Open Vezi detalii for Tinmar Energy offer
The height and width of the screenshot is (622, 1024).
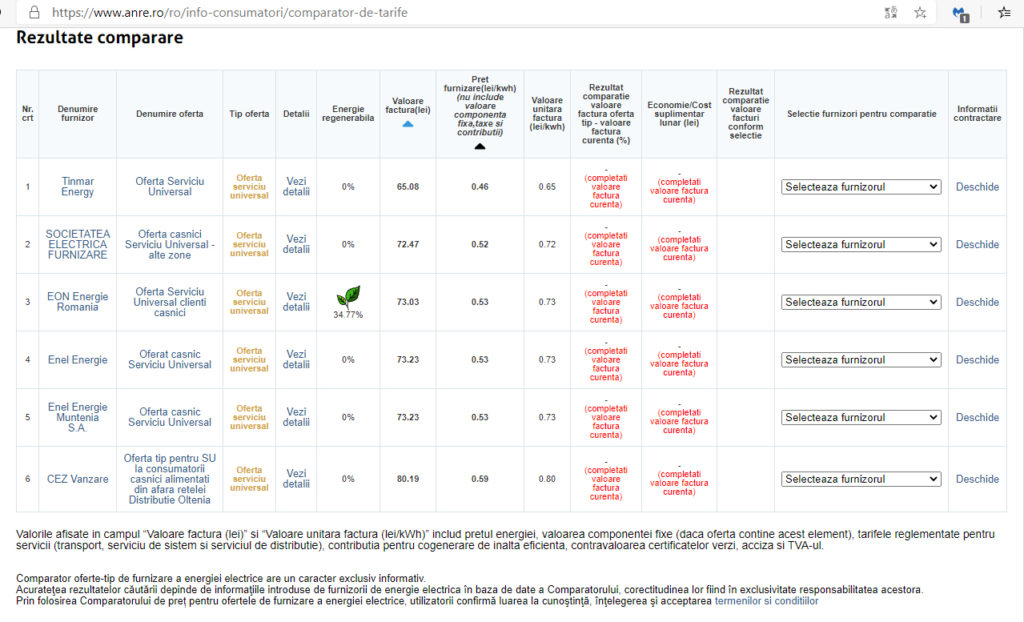[x=296, y=187]
